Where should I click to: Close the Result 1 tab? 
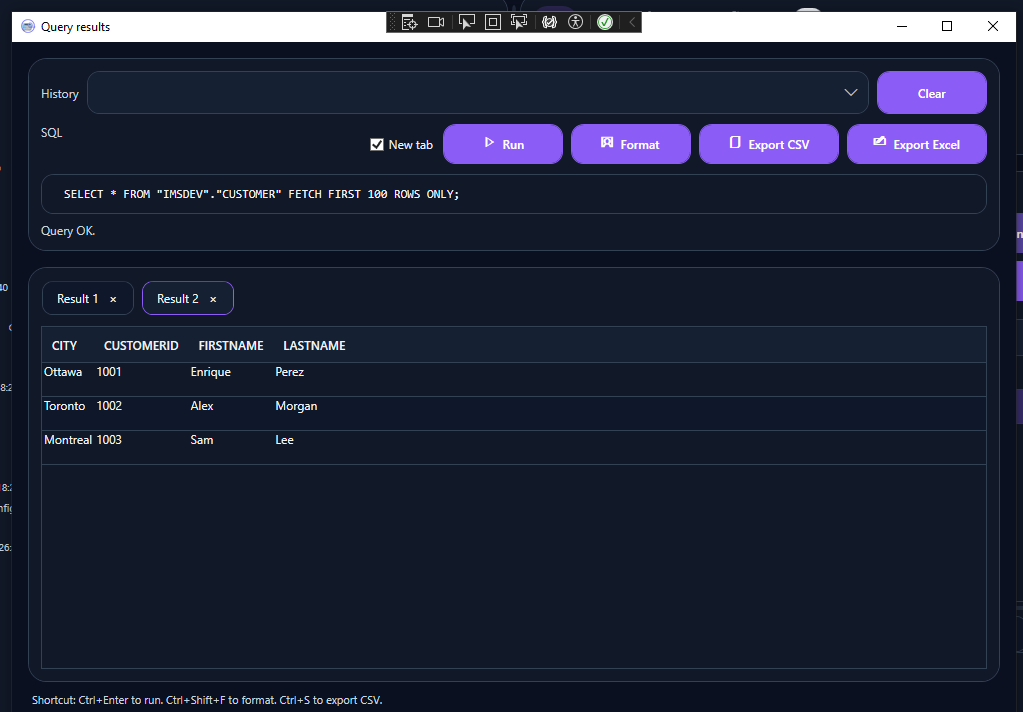[113, 299]
